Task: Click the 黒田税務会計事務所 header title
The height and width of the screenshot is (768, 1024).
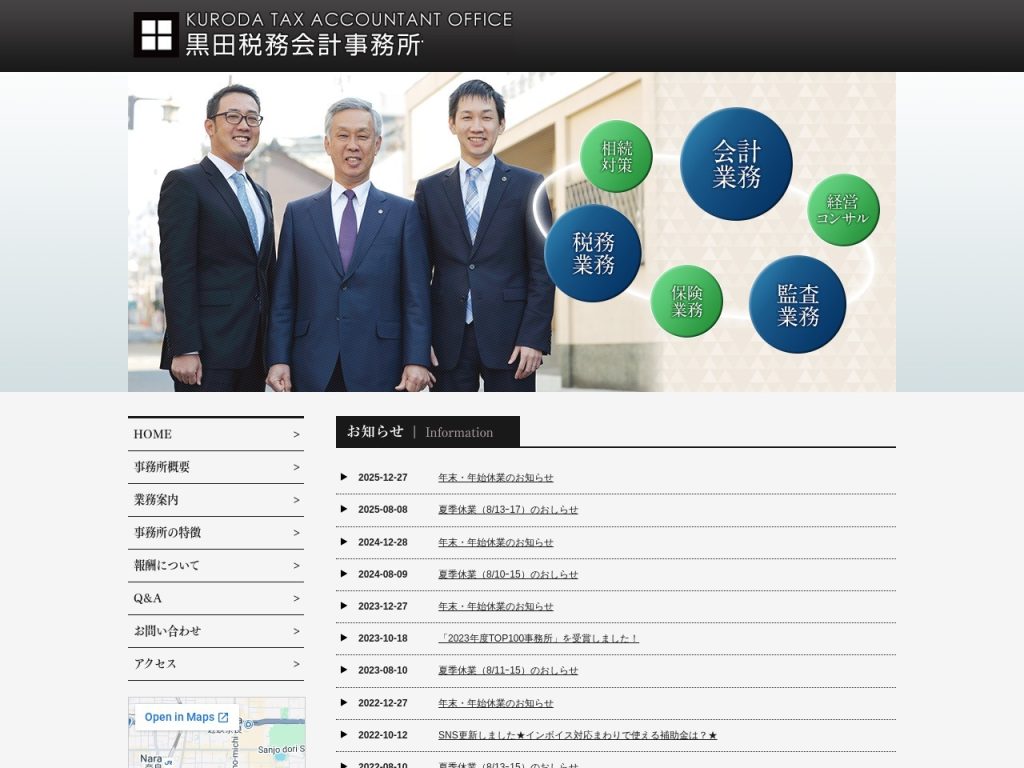Action: click(304, 45)
